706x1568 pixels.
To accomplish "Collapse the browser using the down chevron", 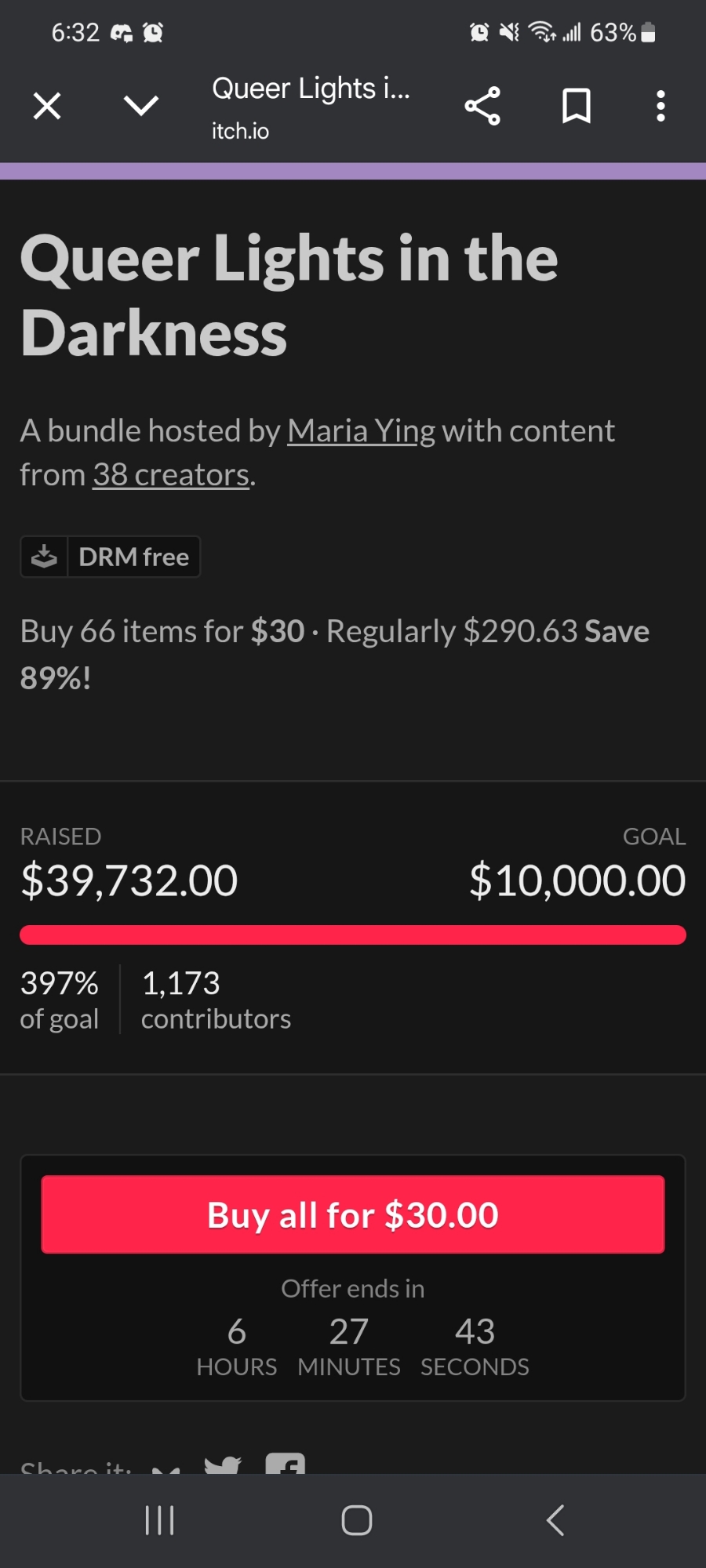I will click(x=141, y=106).
